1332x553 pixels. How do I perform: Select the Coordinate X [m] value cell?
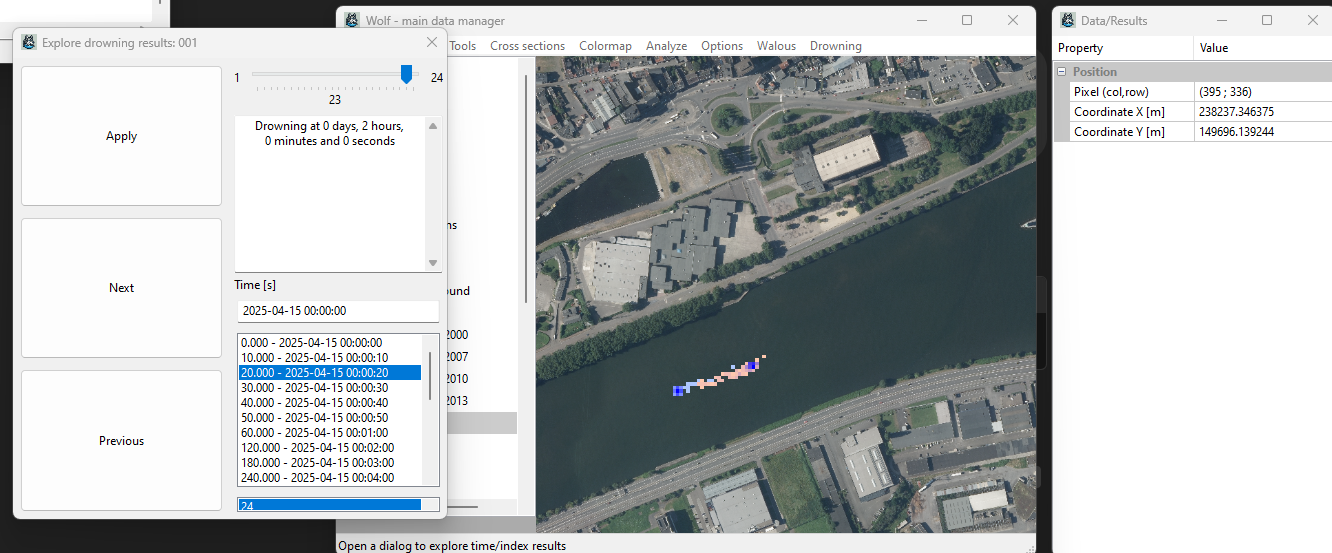pyautogui.click(x=1260, y=112)
